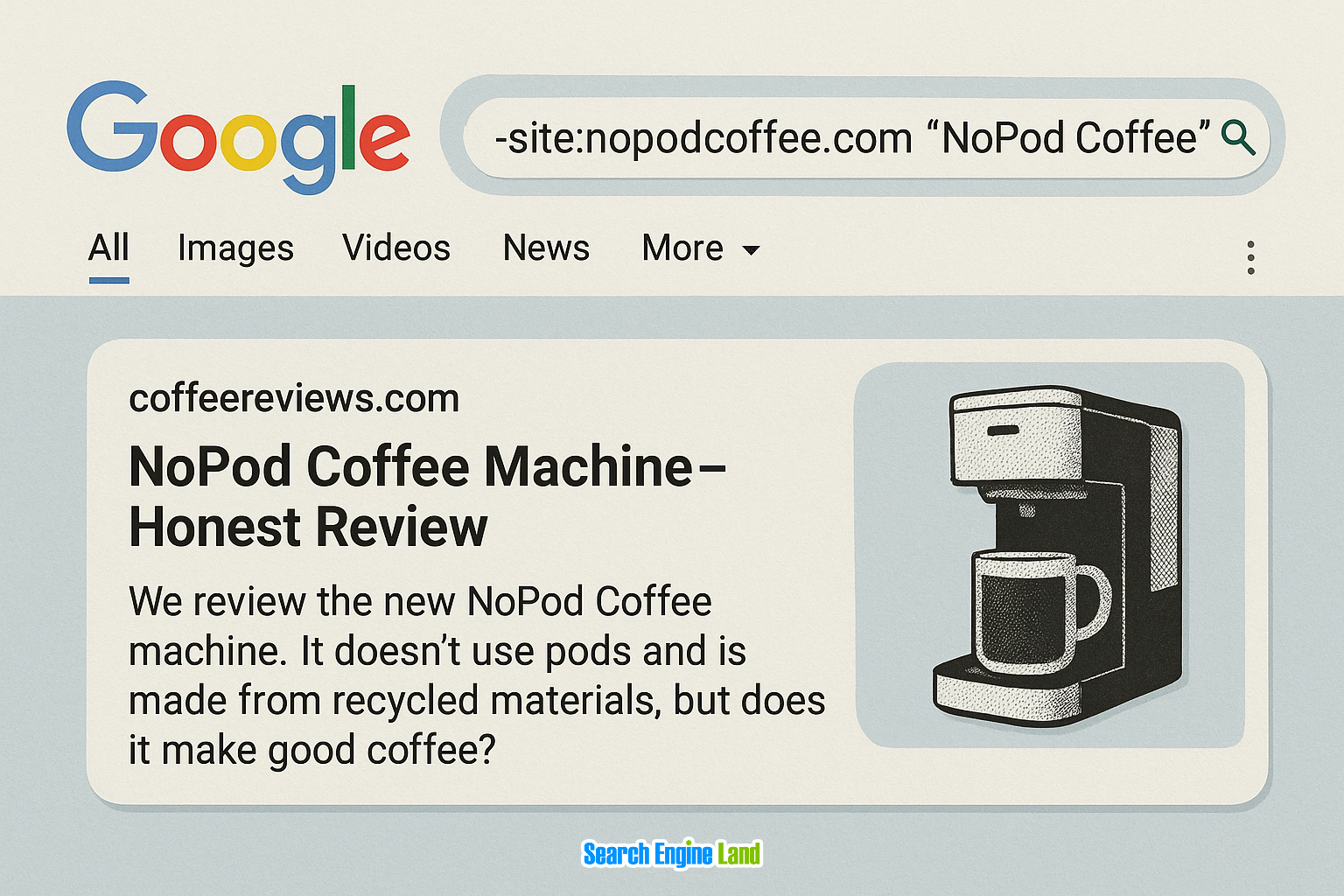Switch to the Videos tab

(395, 248)
